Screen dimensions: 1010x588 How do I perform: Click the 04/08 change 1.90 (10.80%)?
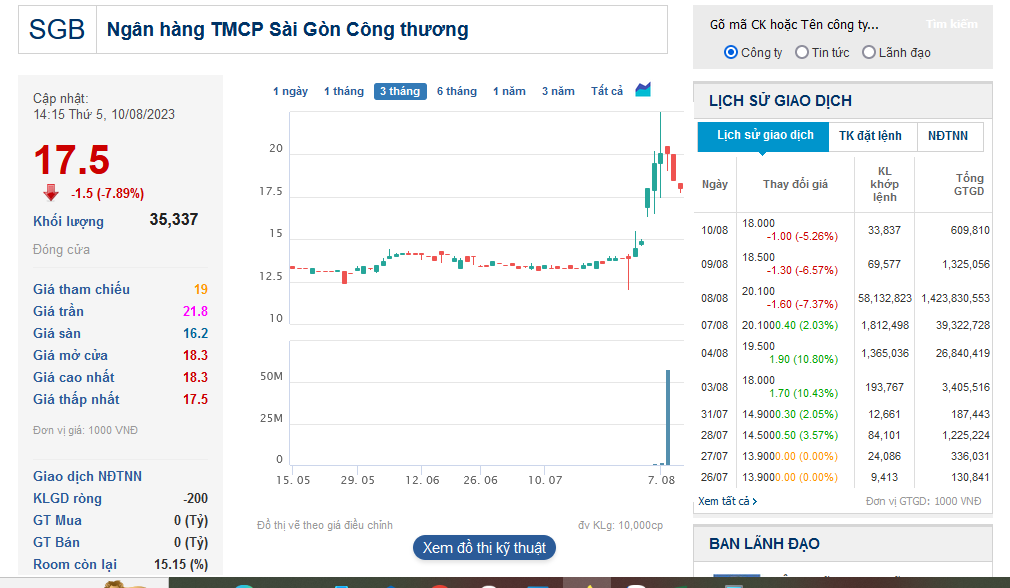click(x=803, y=359)
